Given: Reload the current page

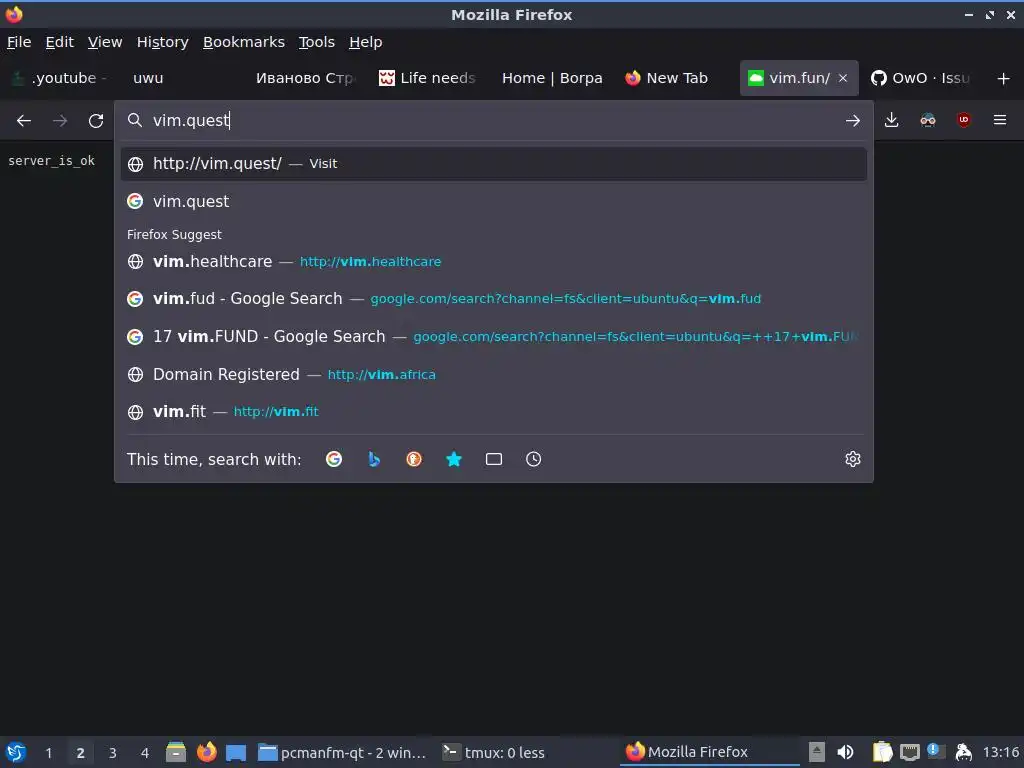Looking at the screenshot, I should pos(96,120).
